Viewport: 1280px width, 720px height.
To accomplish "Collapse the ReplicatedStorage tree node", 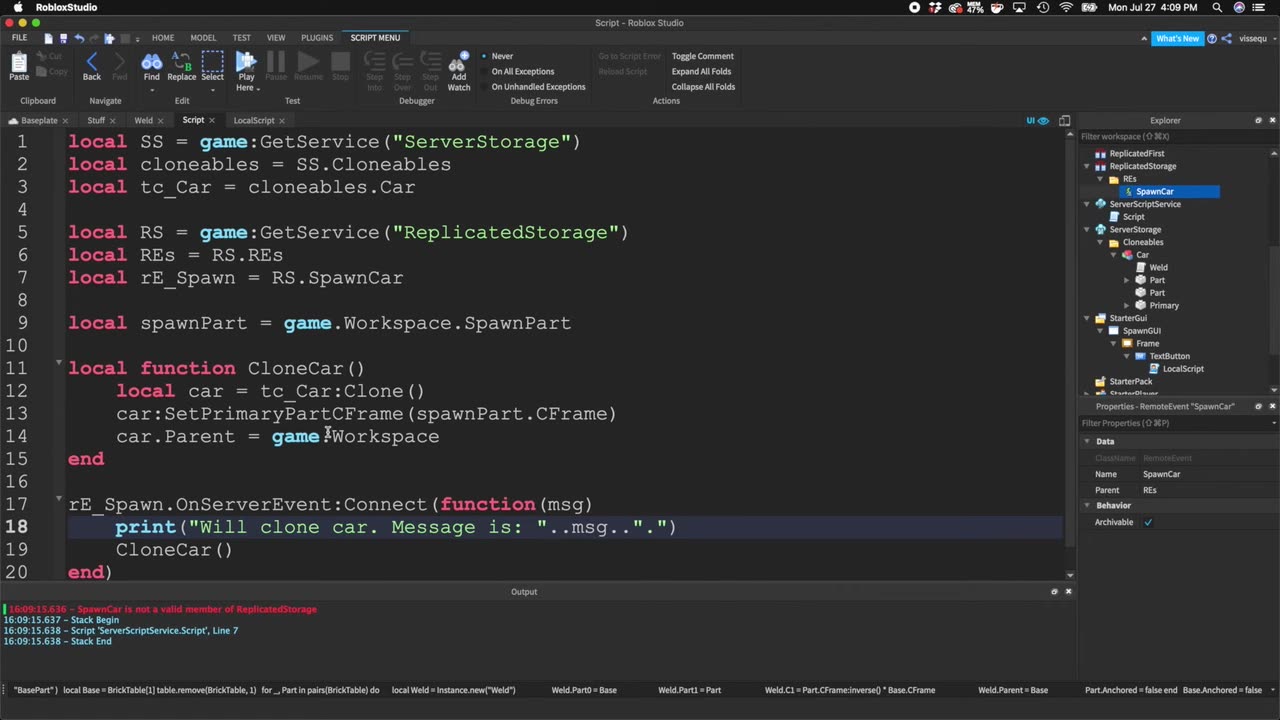I will pos(1086,167).
